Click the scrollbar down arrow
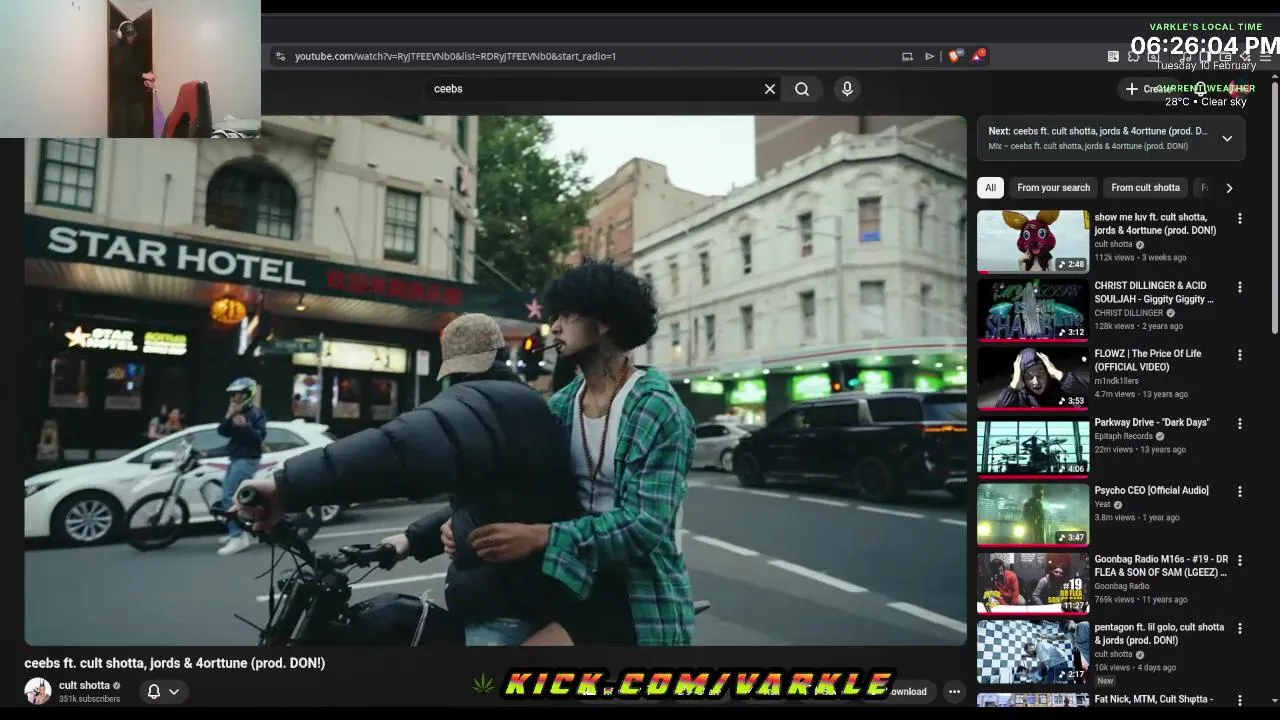Image resolution: width=1280 pixels, height=720 pixels. (x=1273, y=701)
